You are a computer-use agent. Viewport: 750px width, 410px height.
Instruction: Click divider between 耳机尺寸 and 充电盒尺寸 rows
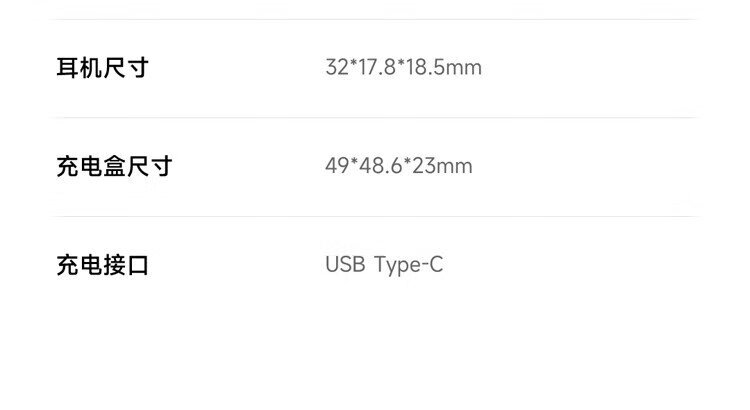pyautogui.click(x=375, y=117)
